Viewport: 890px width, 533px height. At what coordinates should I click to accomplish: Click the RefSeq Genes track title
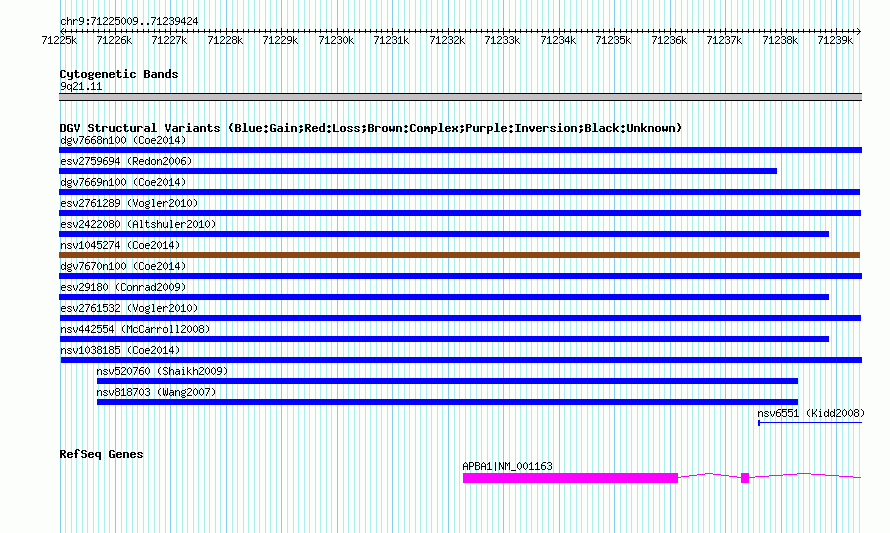coord(101,454)
